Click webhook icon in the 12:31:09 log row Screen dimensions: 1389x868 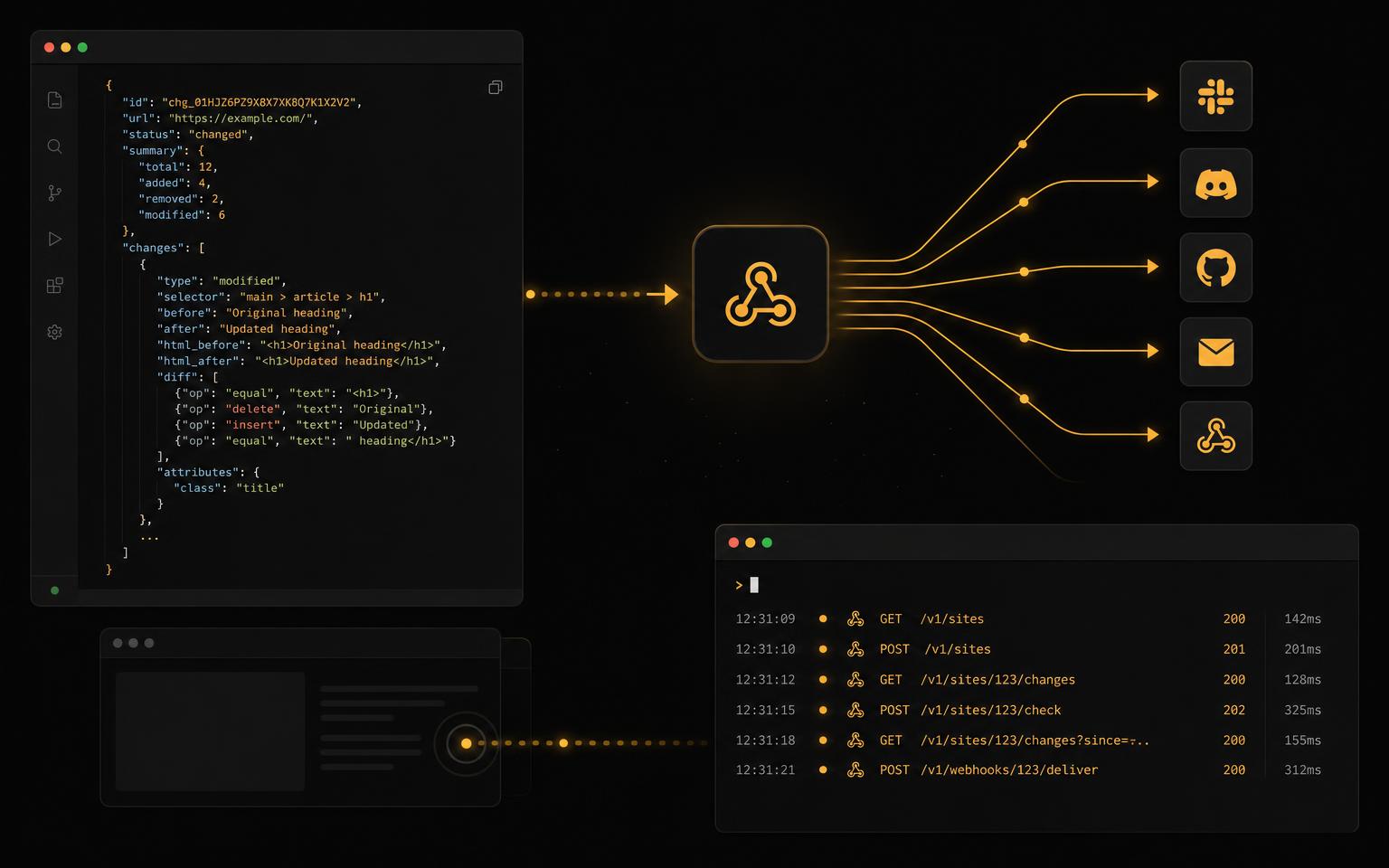pyautogui.click(x=855, y=618)
